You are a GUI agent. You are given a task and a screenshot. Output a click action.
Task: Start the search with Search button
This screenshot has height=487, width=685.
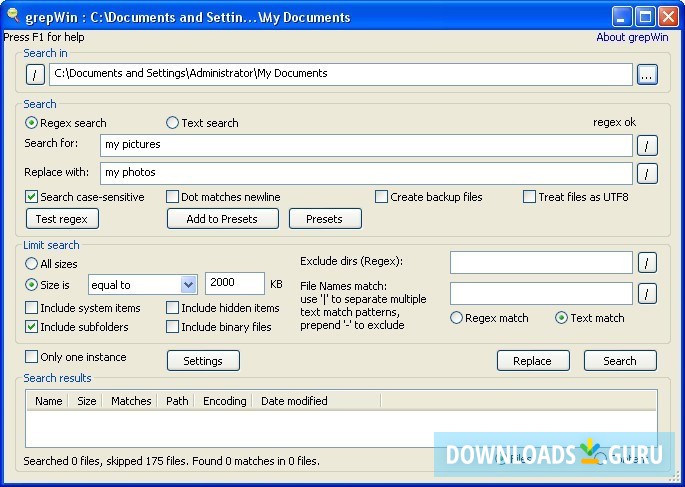[x=620, y=361]
